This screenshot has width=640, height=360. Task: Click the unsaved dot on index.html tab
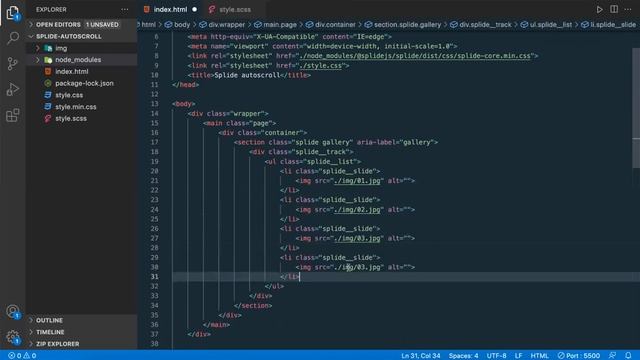click(195, 9)
